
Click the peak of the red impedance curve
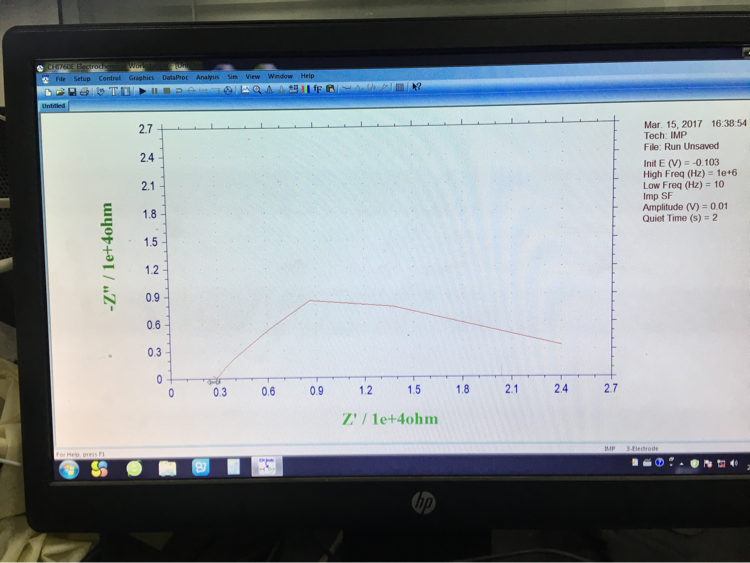click(310, 300)
